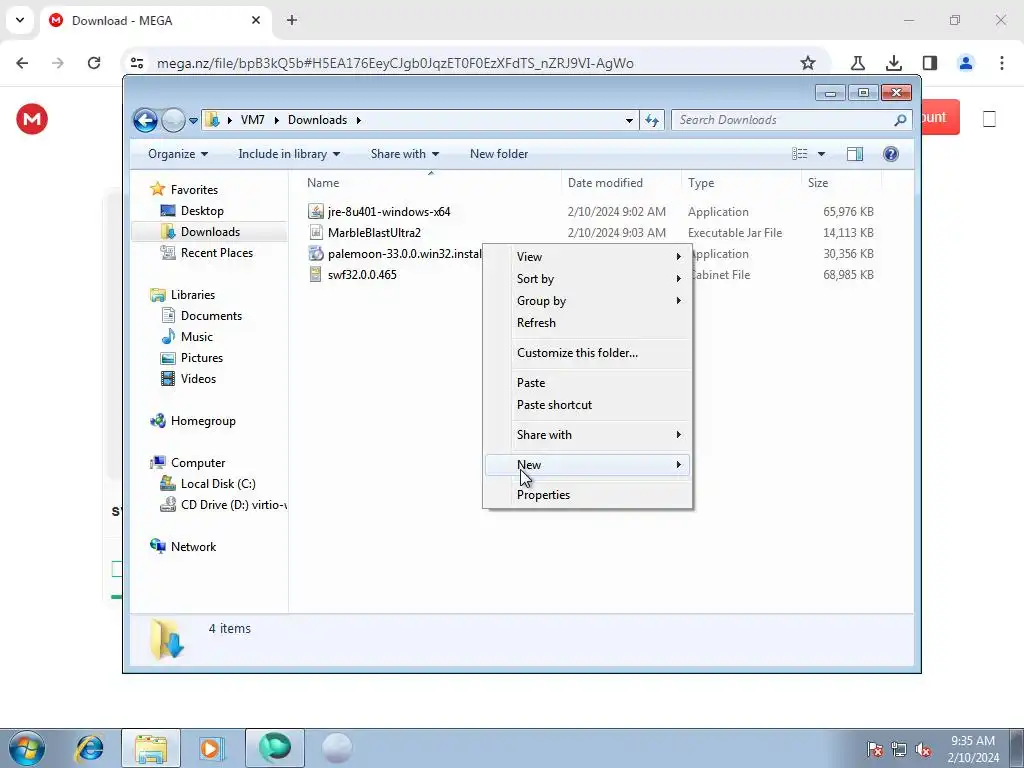1024x768 pixels.
Task: Open Chrome side panel icon
Action: click(x=930, y=63)
